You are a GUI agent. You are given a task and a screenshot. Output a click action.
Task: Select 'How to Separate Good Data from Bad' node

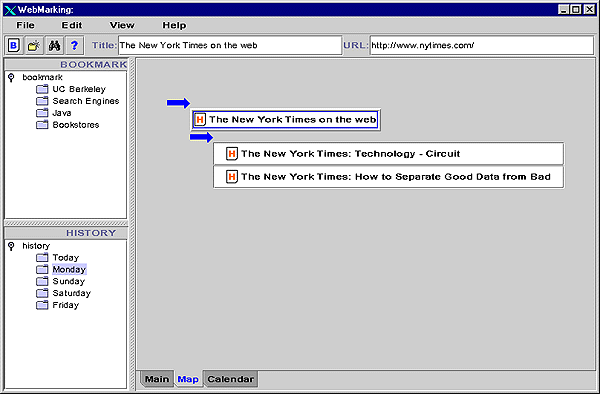tap(388, 177)
